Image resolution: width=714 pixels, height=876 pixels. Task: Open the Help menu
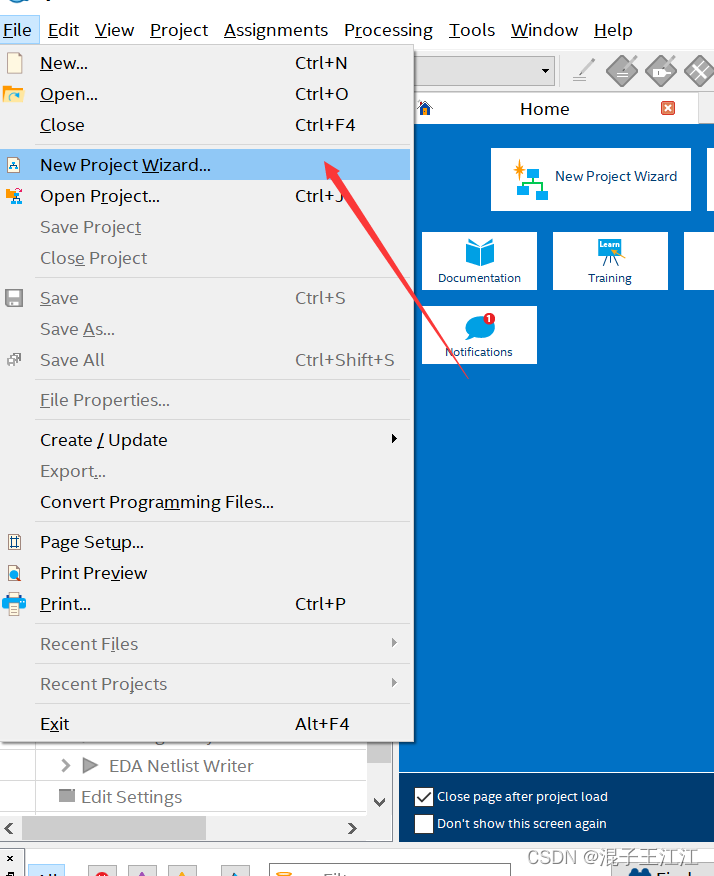click(613, 30)
